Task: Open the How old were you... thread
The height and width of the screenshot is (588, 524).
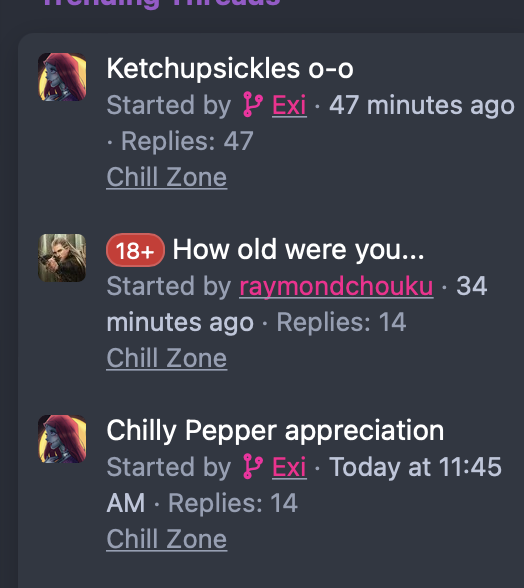Action: [298, 249]
